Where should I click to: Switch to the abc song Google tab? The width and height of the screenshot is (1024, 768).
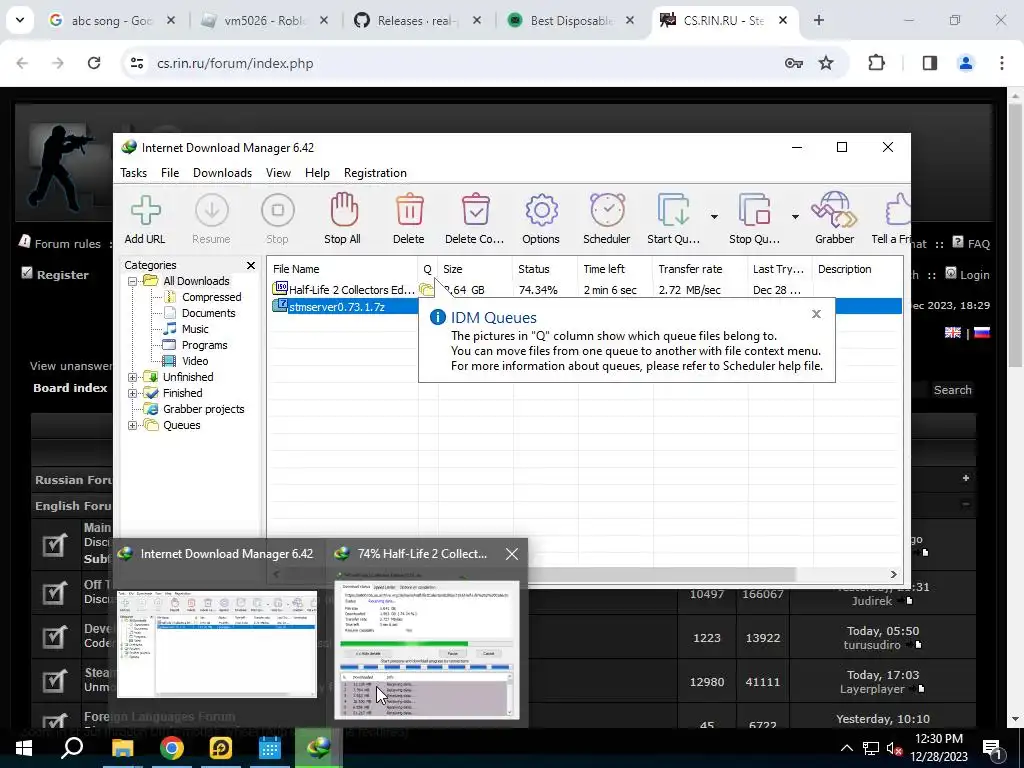point(112,20)
